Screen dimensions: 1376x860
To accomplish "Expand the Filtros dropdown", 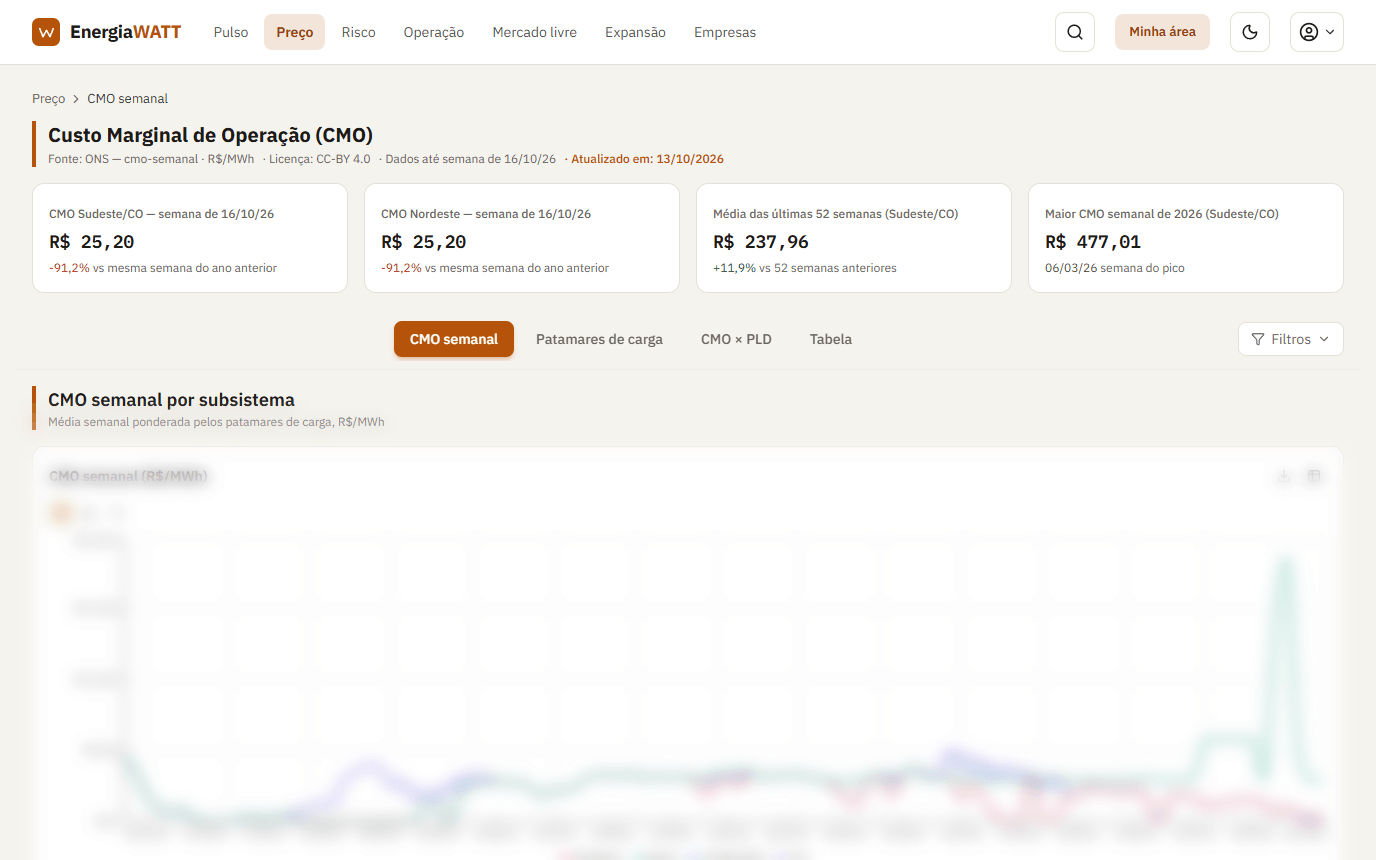I will 1290,339.
